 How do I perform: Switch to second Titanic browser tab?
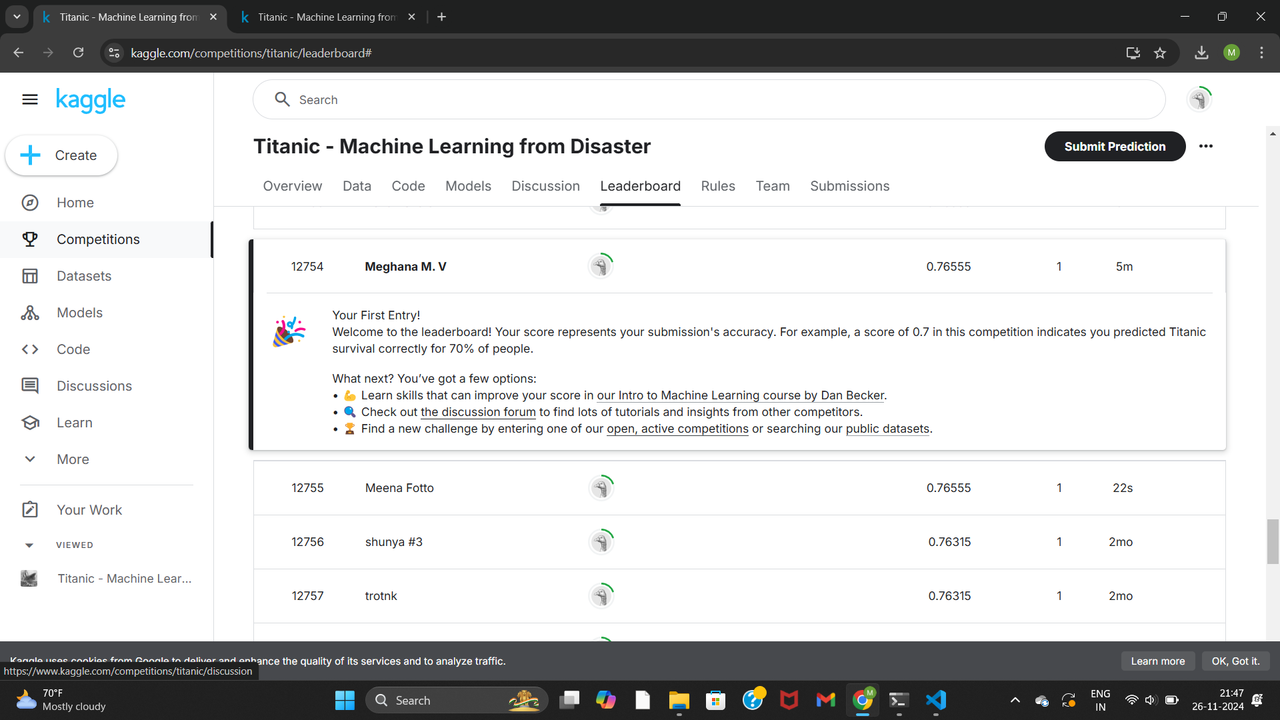tap(327, 17)
